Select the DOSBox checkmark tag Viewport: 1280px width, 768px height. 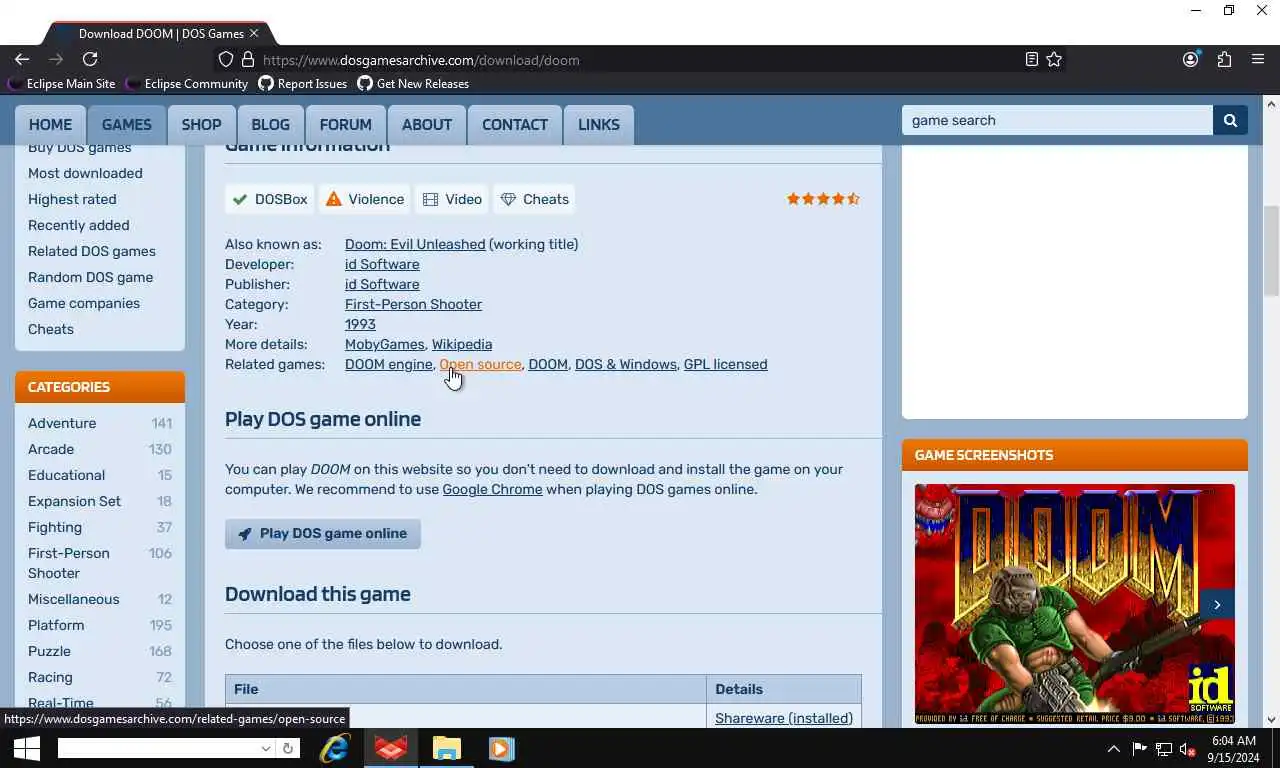pos(269,199)
